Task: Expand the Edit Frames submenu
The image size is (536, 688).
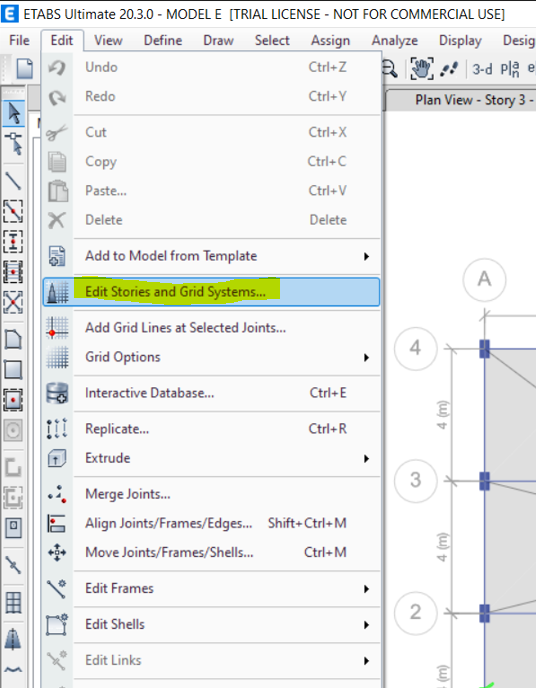Action: click(x=211, y=588)
